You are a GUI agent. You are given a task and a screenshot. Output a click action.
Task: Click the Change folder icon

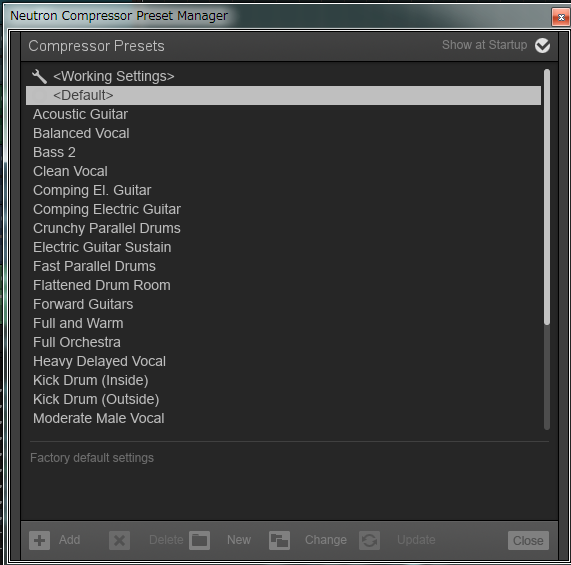(279, 540)
